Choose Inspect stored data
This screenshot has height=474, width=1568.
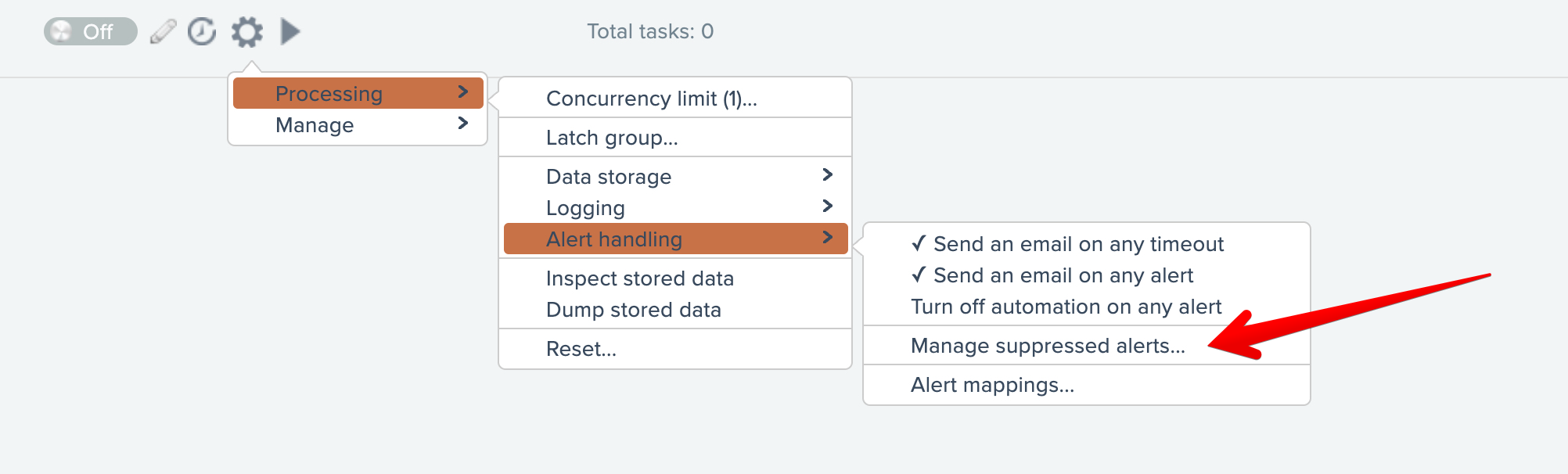[x=639, y=278]
